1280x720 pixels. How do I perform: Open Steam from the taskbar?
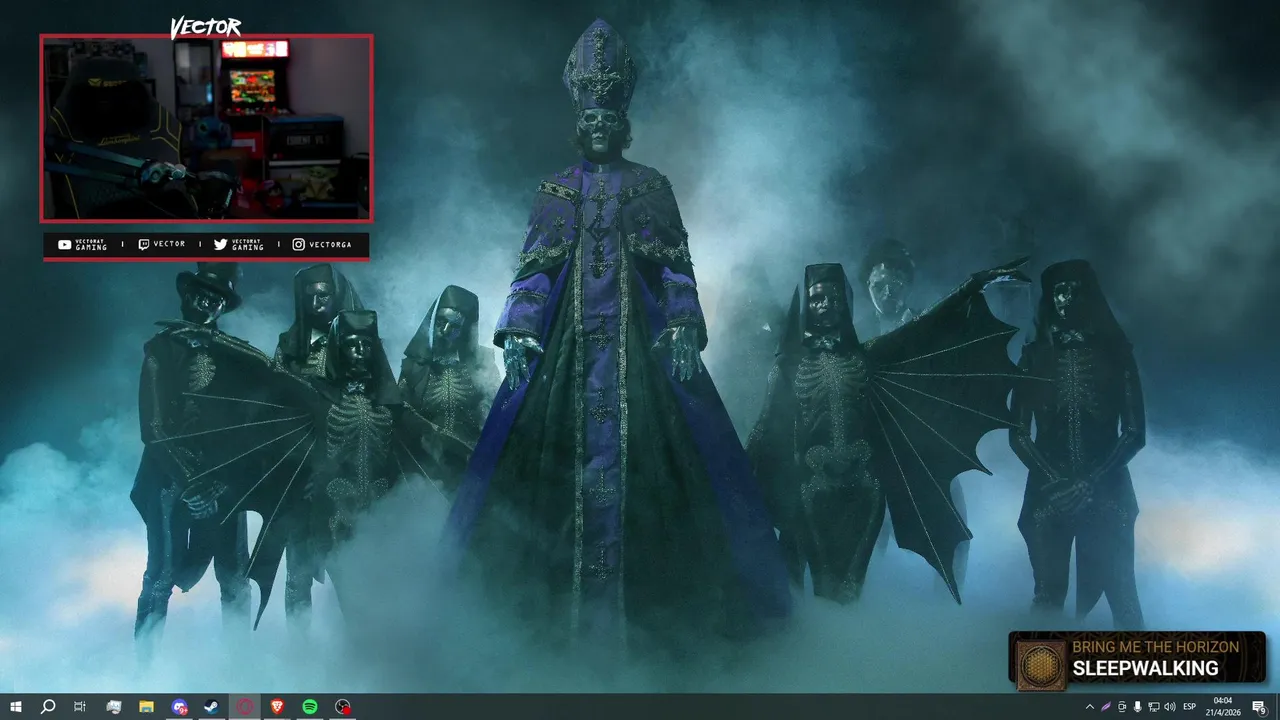click(x=212, y=707)
